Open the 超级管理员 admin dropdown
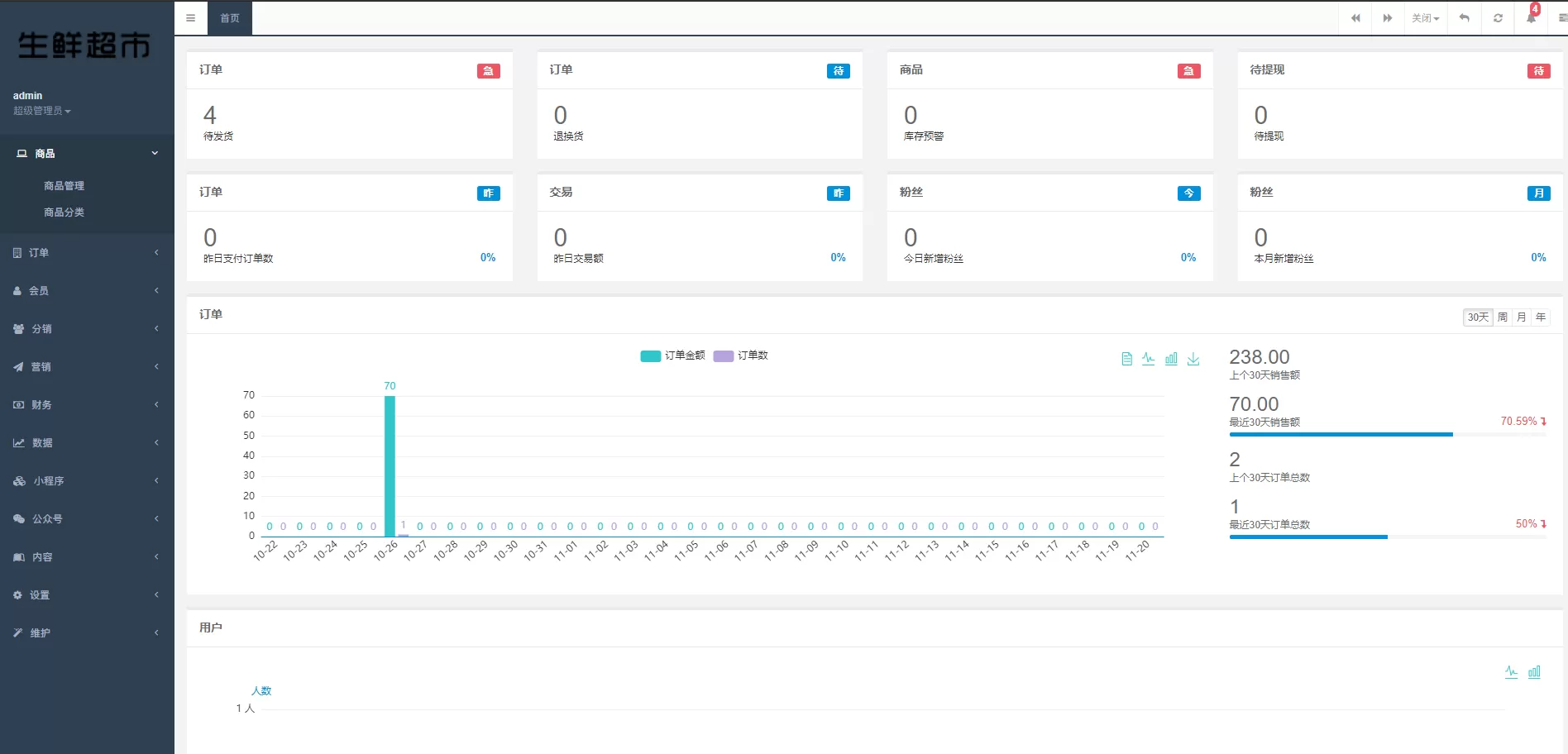Image resolution: width=1568 pixels, height=754 pixels. pos(42,111)
